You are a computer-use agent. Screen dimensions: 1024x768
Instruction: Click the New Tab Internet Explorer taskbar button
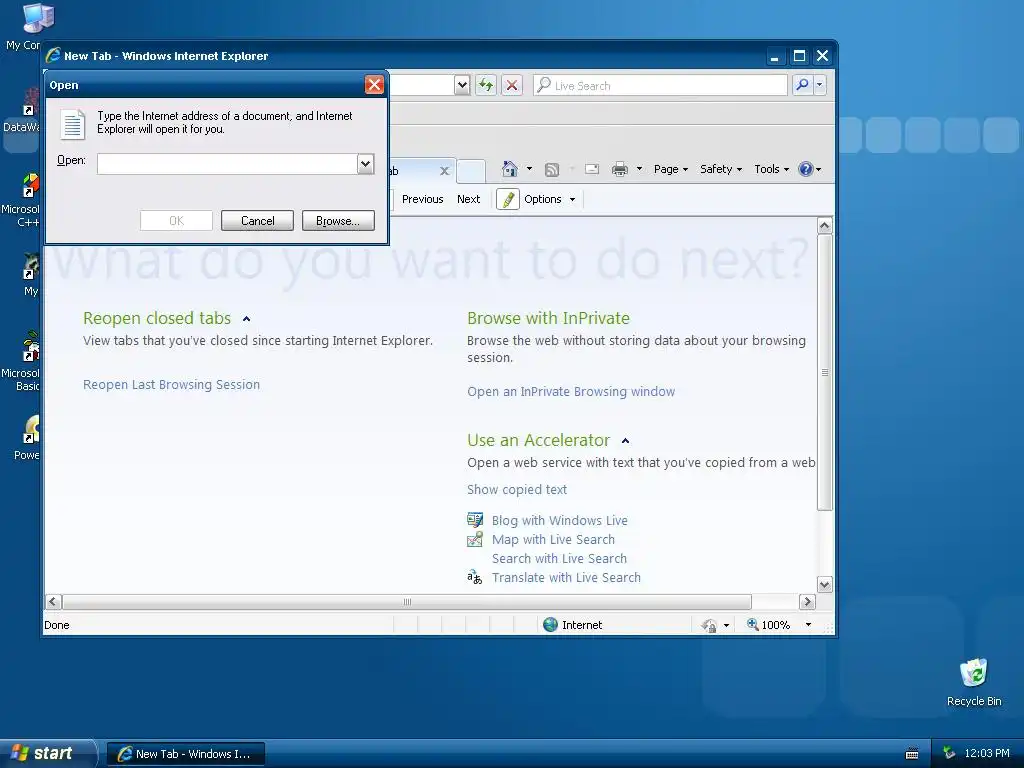(x=185, y=754)
